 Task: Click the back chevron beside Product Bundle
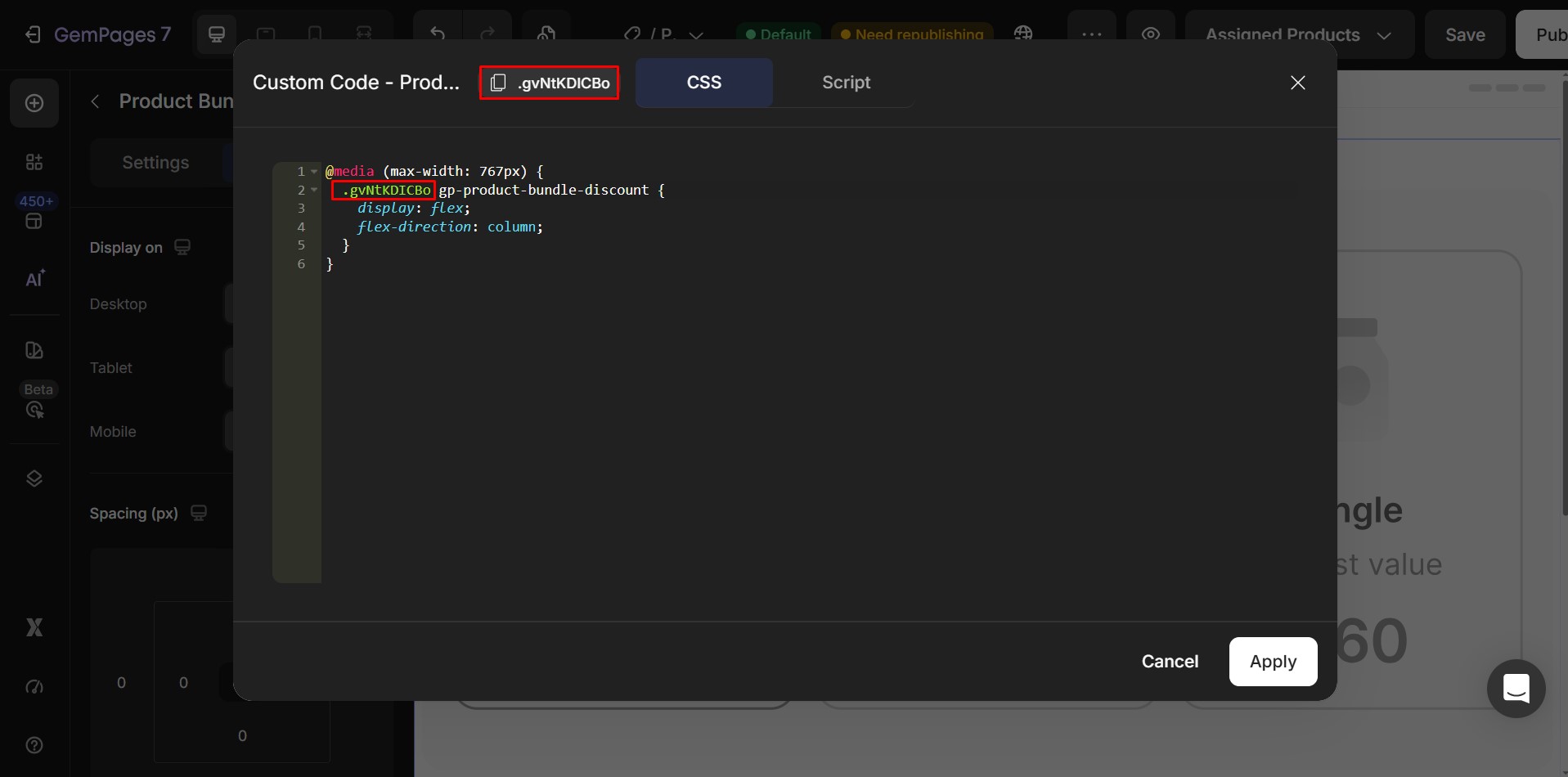[96, 101]
